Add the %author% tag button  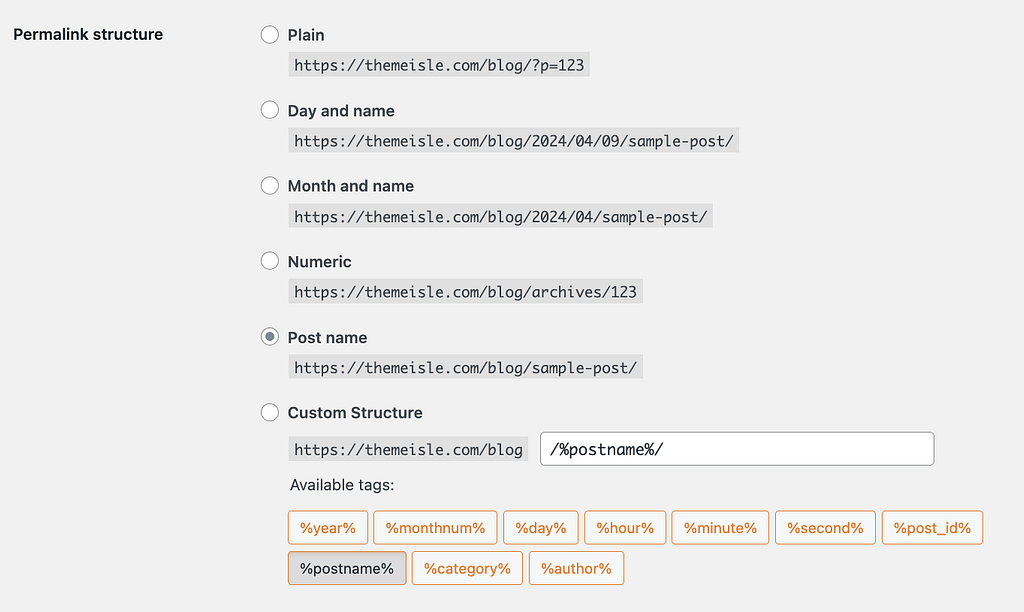pos(576,568)
